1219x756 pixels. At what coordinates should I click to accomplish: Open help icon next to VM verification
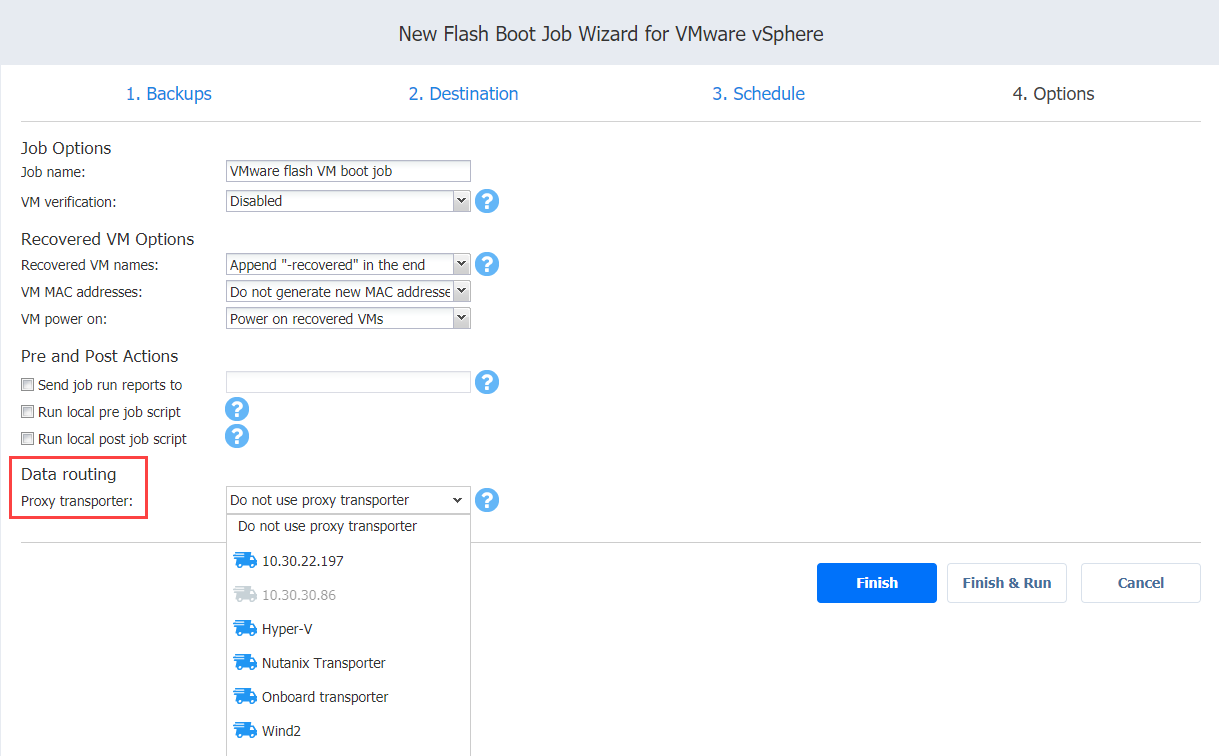(487, 201)
